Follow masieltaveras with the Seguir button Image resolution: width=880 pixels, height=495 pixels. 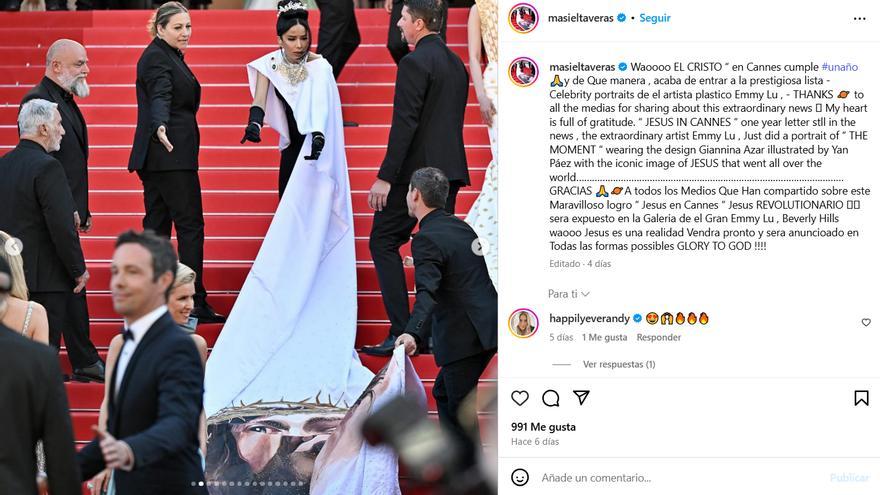[655, 18]
